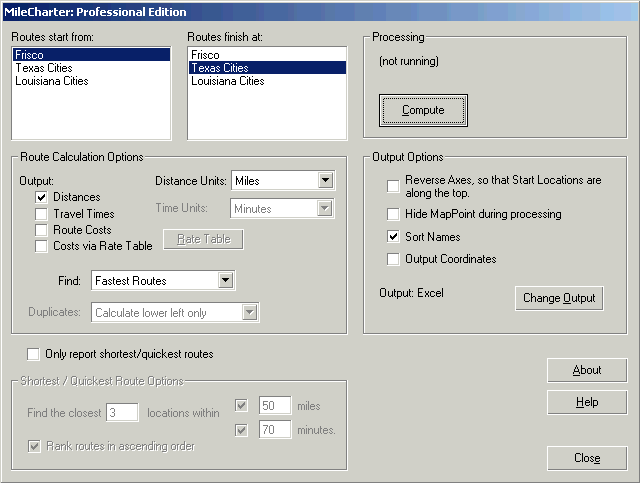Image resolution: width=641 pixels, height=484 pixels.
Task: Select Texas Cities in Routes start from list
Action: click(x=91, y=68)
